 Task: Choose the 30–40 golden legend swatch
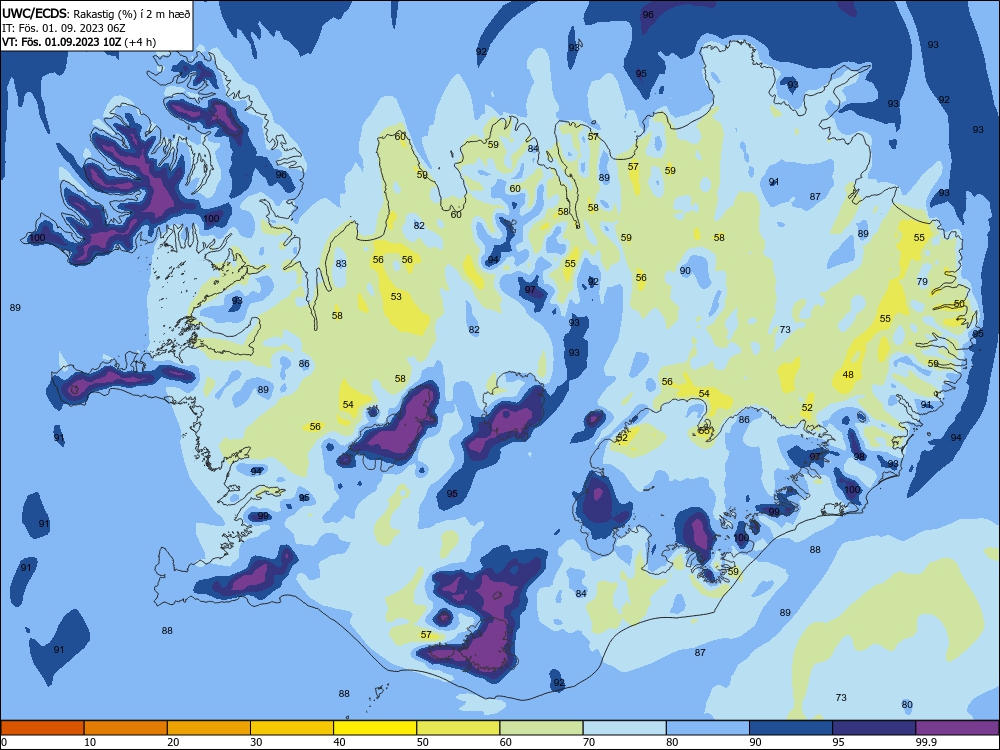click(292, 728)
